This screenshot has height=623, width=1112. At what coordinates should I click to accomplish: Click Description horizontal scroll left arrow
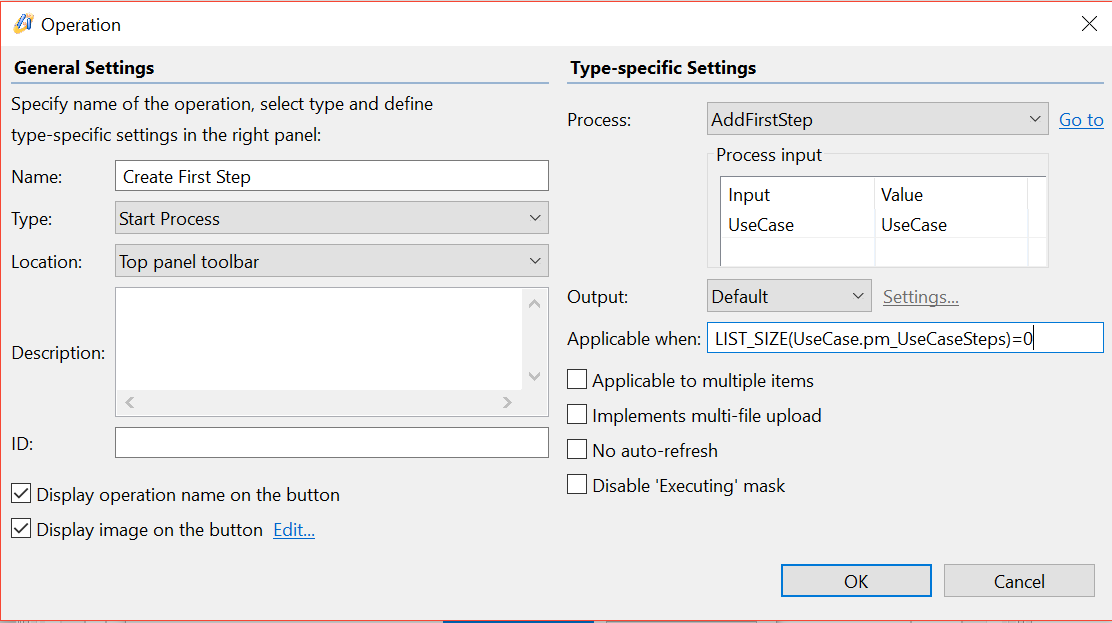click(130, 402)
